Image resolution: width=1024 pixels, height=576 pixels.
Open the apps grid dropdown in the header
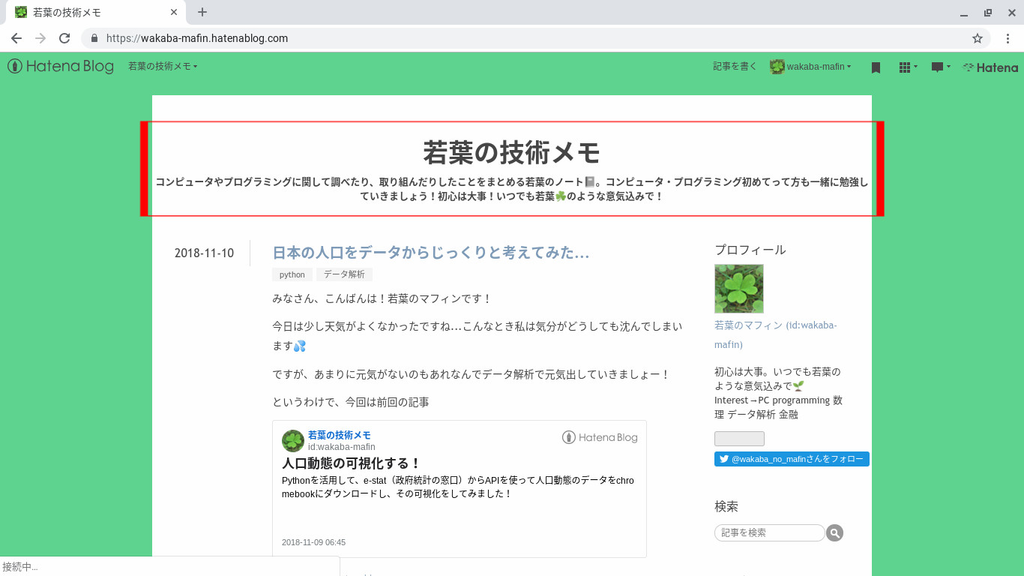click(906, 67)
